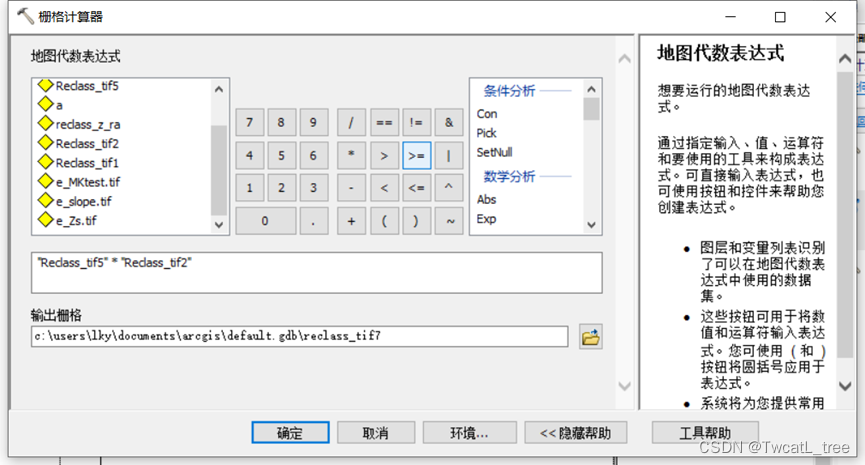Click the browse folder icon for output raster

(590, 336)
